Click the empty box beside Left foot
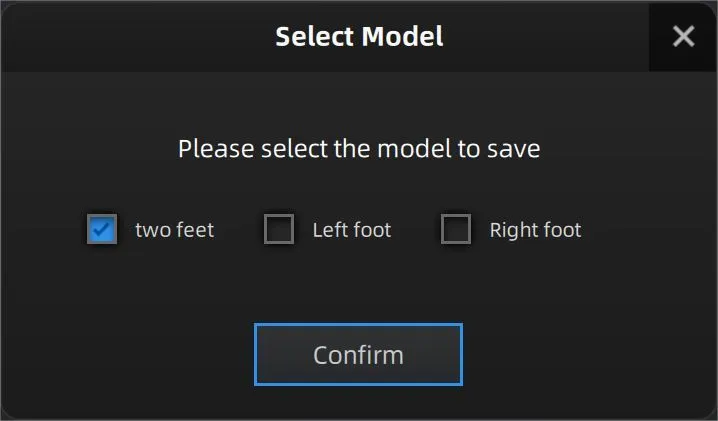The width and height of the screenshot is (718, 421). (279, 230)
